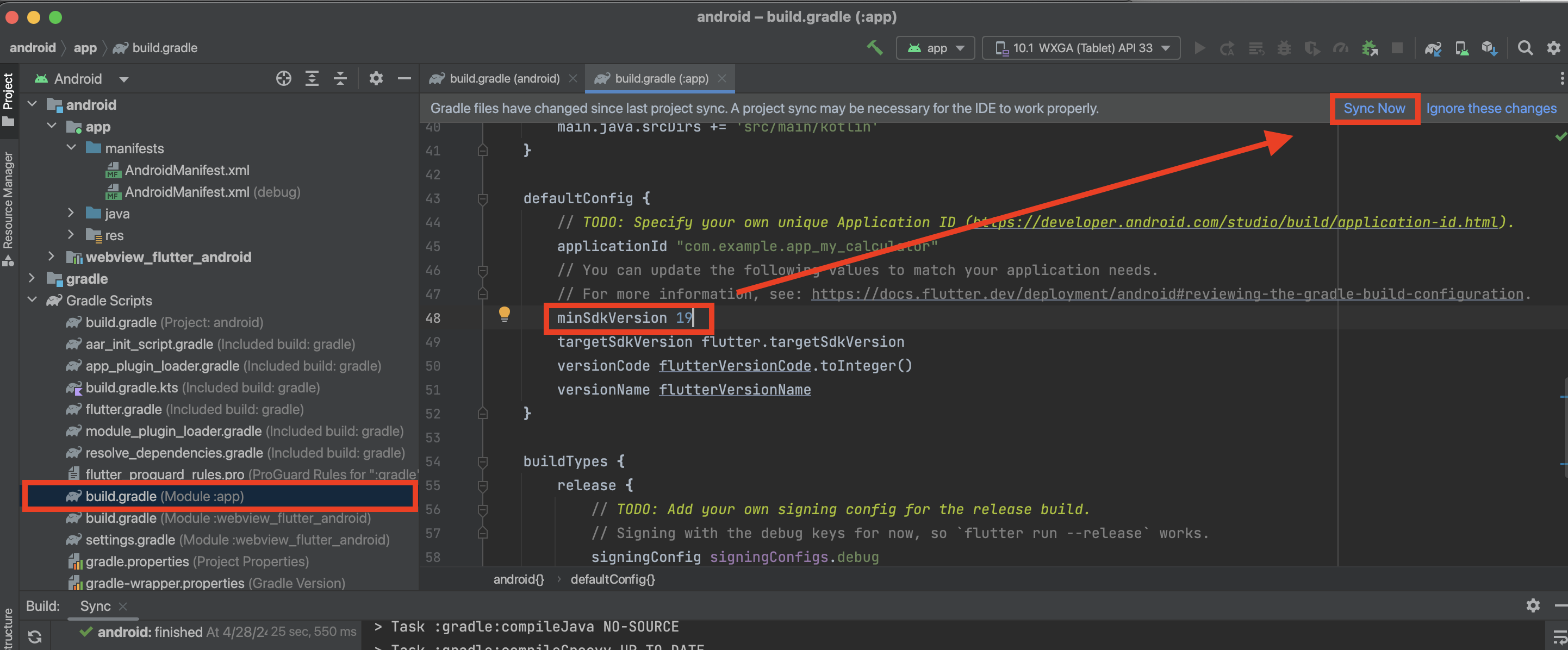
Task: Click the Search Everywhere magnifier icon
Action: [1525, 47]
